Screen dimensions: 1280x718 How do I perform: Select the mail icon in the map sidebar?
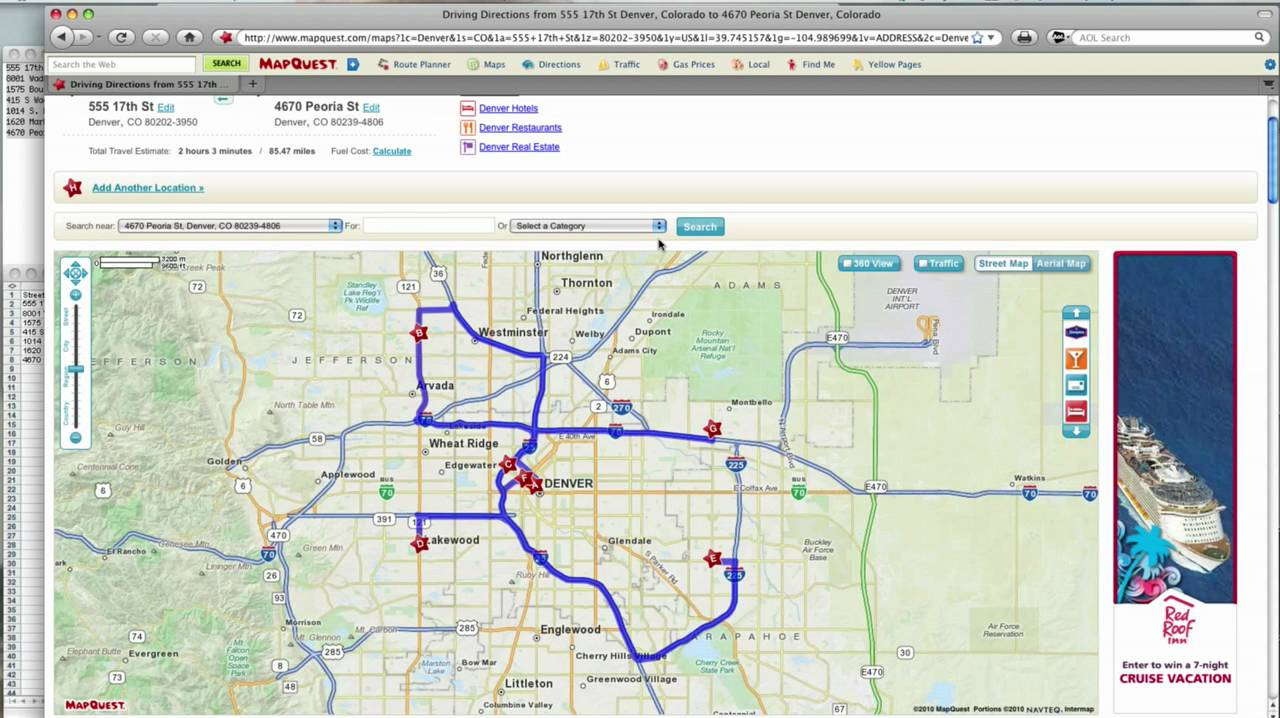click(x=1075, y=382)
